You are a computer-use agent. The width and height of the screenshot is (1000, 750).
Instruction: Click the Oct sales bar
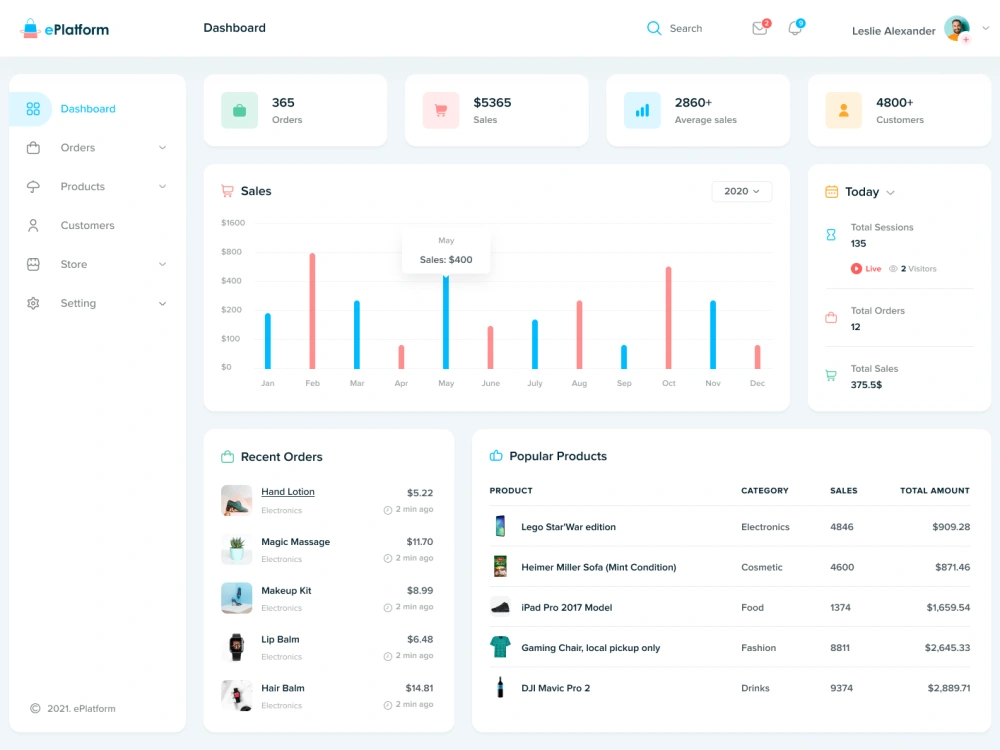(668, 318)
